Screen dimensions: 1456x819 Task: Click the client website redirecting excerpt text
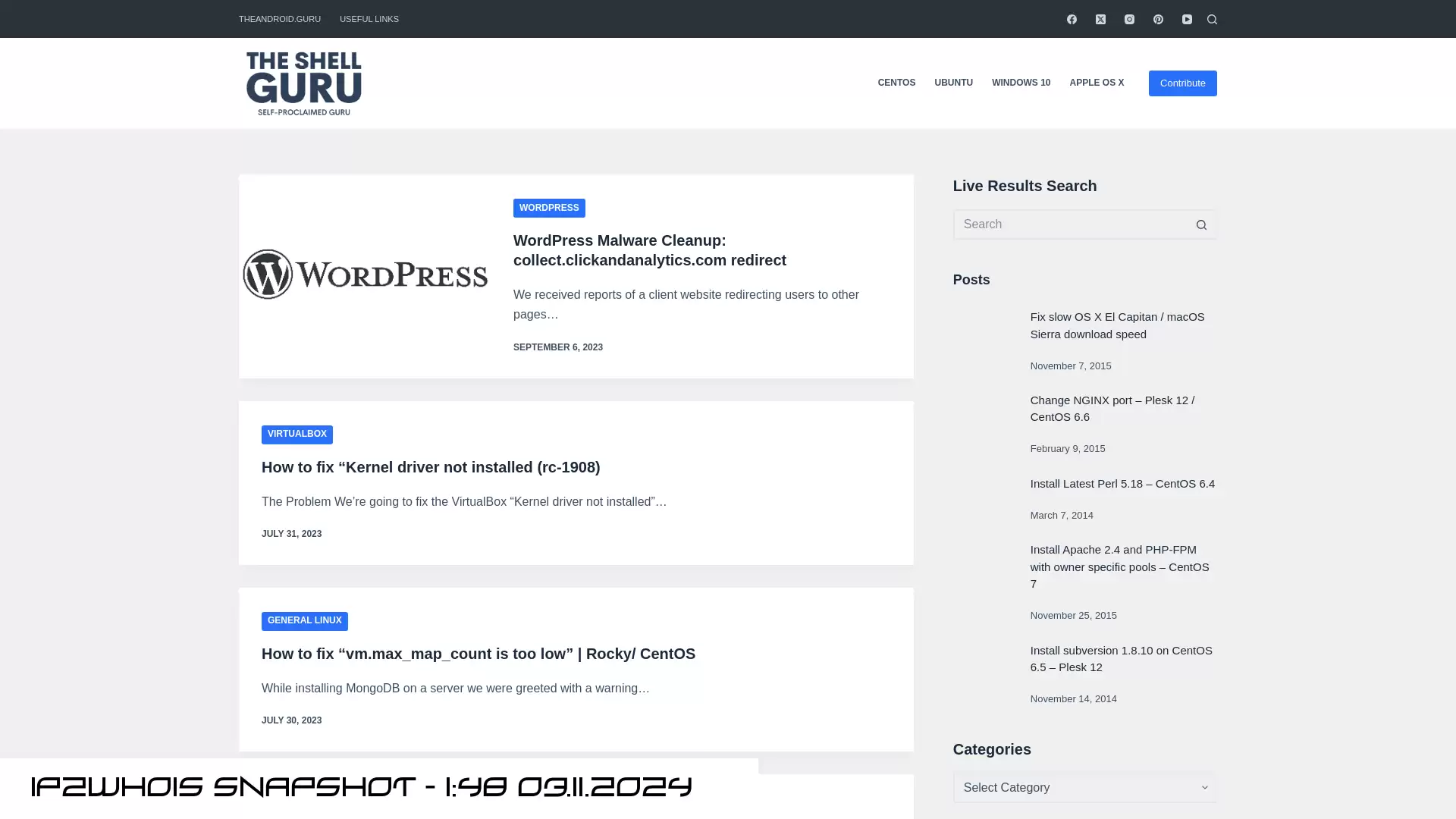coord(686,305)
